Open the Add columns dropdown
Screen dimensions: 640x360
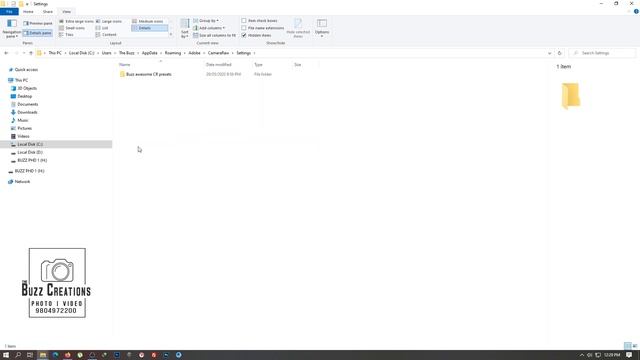coord(209,28)
